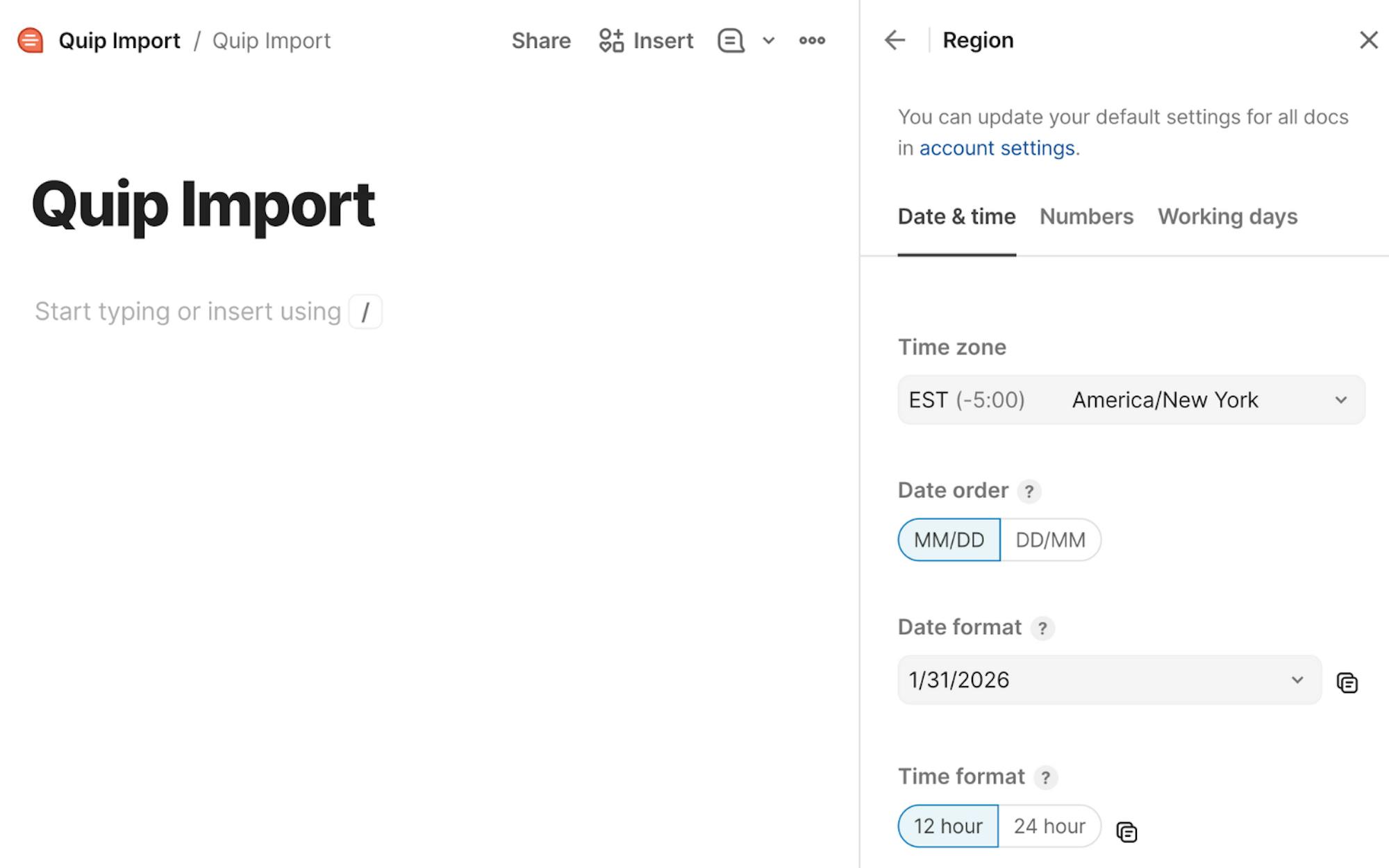Expand the Date format dropdown
This screenshot has width=1389, height=868.
pos(1109,680)
